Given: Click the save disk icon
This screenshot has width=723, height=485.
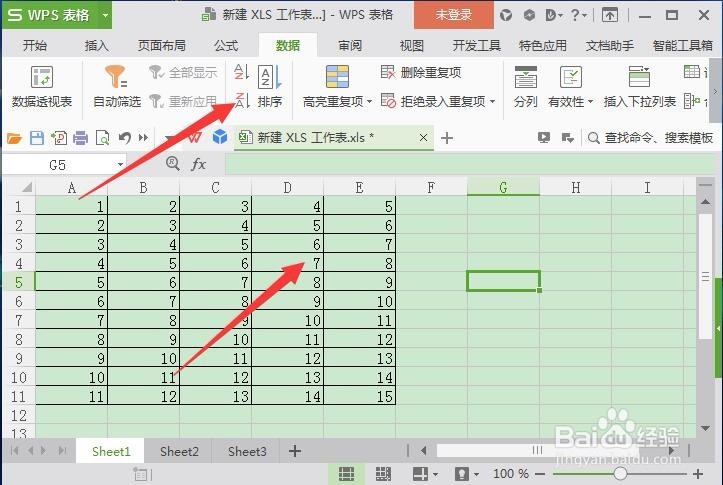Looking at the screenshot, I should click(x=37, y=138).
